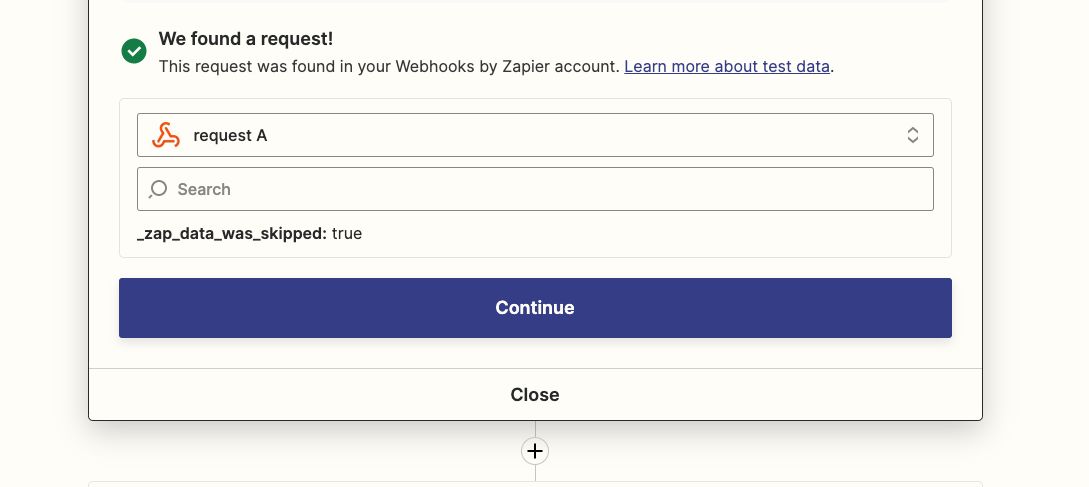Click the green success checkmark icon
This screenshot has height=487, width=1089.
point(134,51)
